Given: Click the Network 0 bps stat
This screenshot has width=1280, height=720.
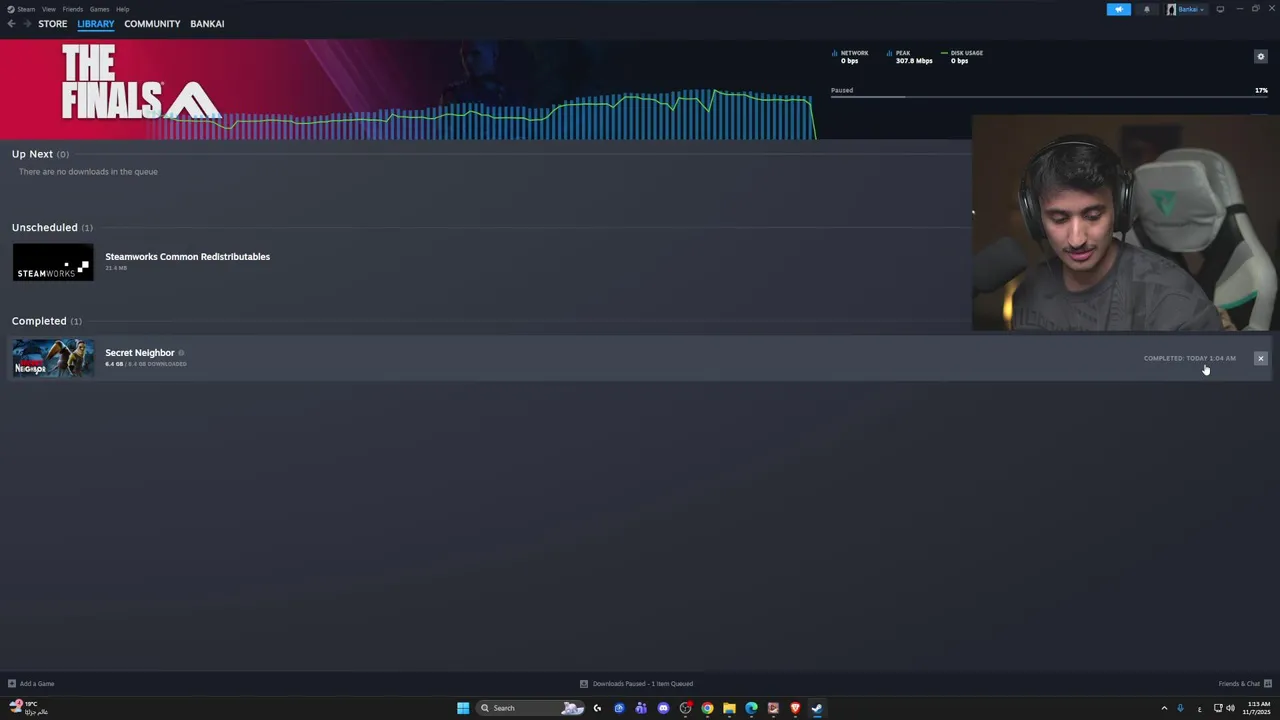Looking at the screenshot, I should pyautogui.click(x=851, y=57).
